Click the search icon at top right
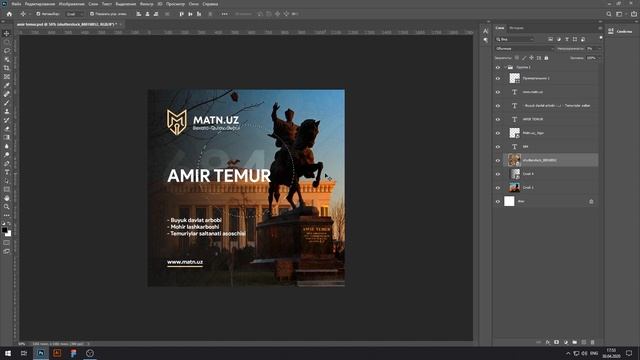Viewport: 640px width, 360px height. 609,14
